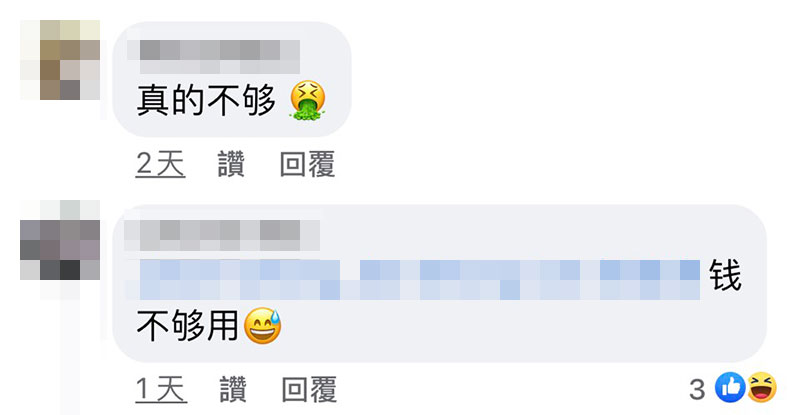The height and width of the screenshot is (415, 800).
Task: Open the first commenter's profile picture
Action: (60, 60)
